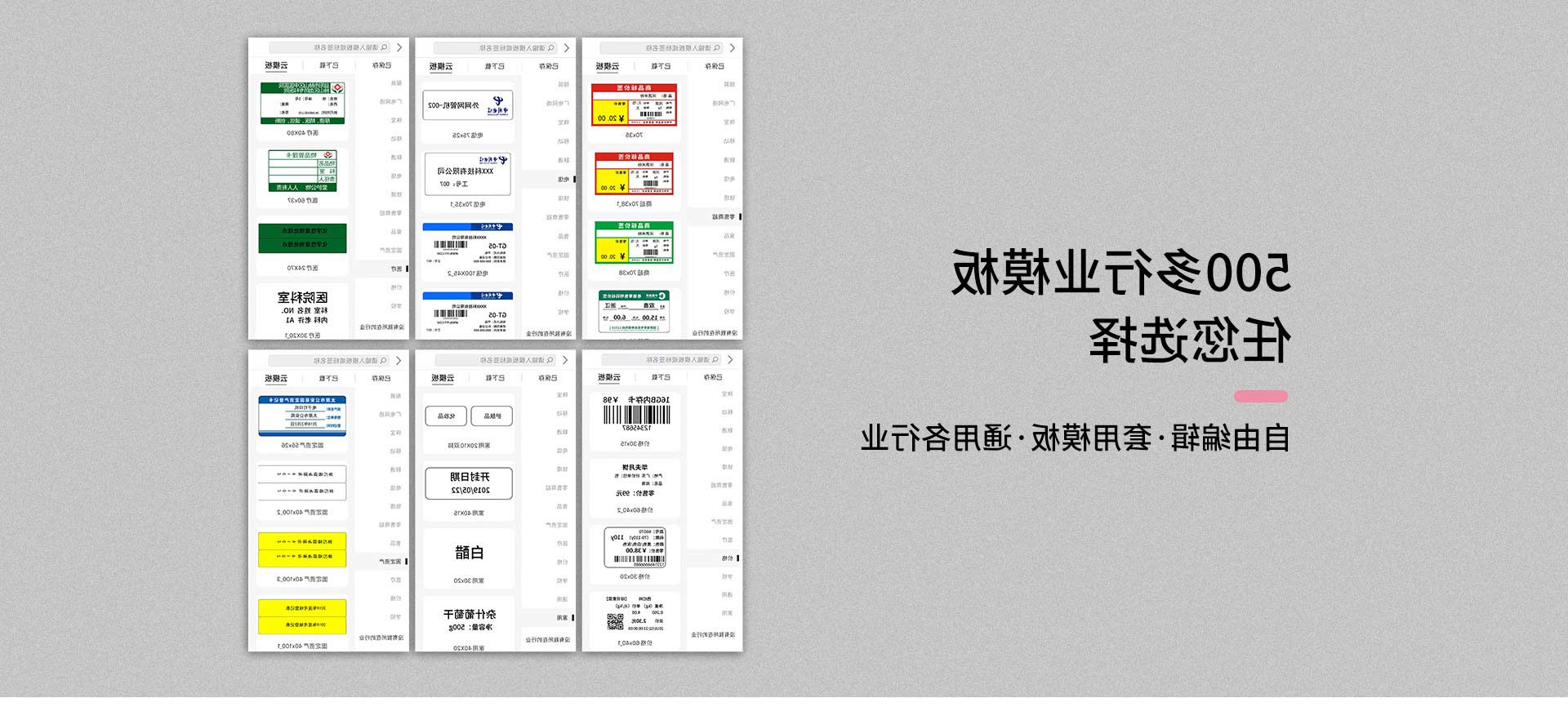The width and height of the screenshot is (1568, 707).
Task: Open blue 固定资产 55x26 asset card template
Action: [x=302, y=422]
